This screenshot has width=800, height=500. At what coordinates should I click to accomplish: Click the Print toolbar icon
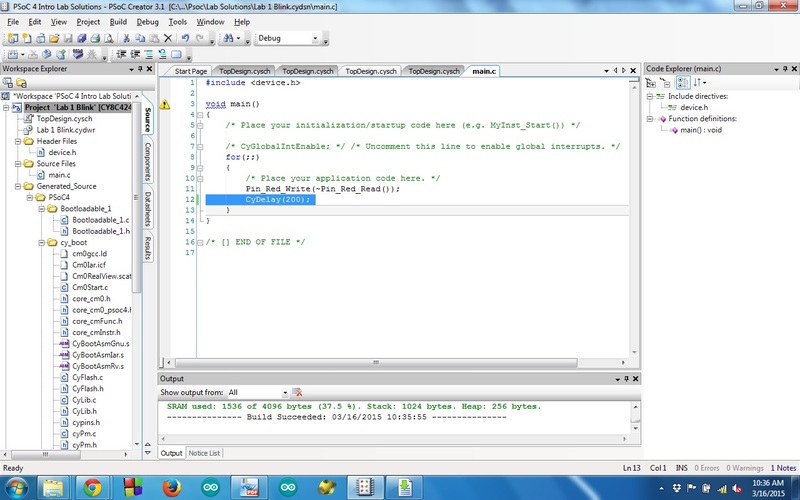pos(95,38)
